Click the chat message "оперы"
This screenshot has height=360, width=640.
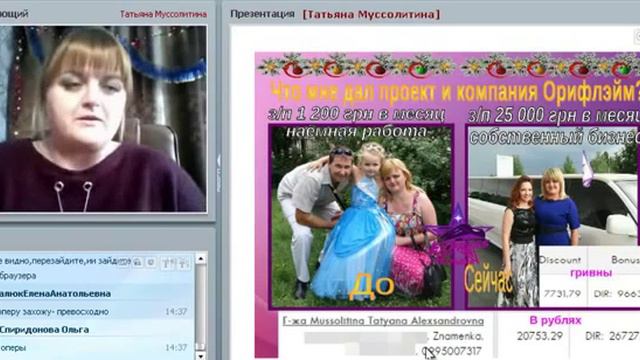[13, 348]
